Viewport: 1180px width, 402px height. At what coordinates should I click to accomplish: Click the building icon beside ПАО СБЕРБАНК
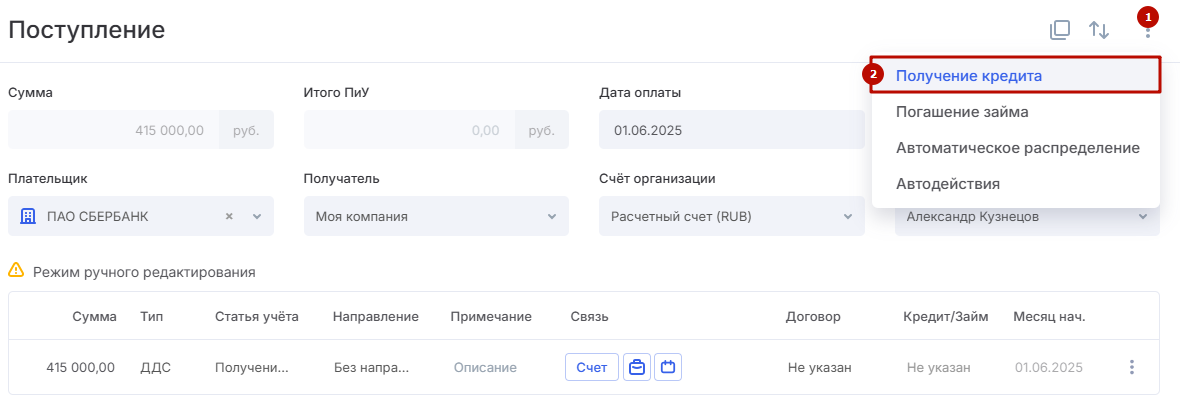coord(27,216)
